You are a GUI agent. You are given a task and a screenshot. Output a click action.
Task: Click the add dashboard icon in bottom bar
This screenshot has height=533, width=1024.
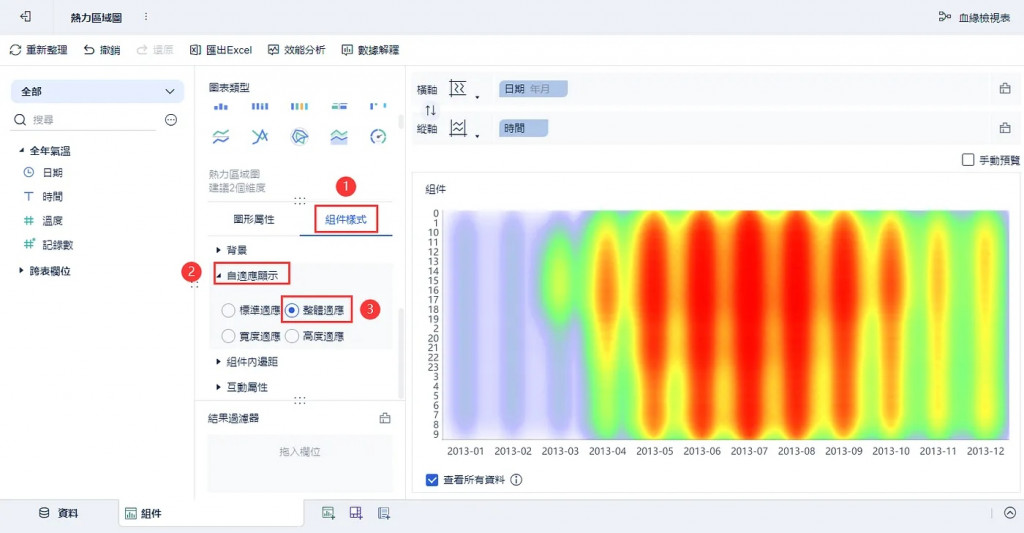click(356, 513)
